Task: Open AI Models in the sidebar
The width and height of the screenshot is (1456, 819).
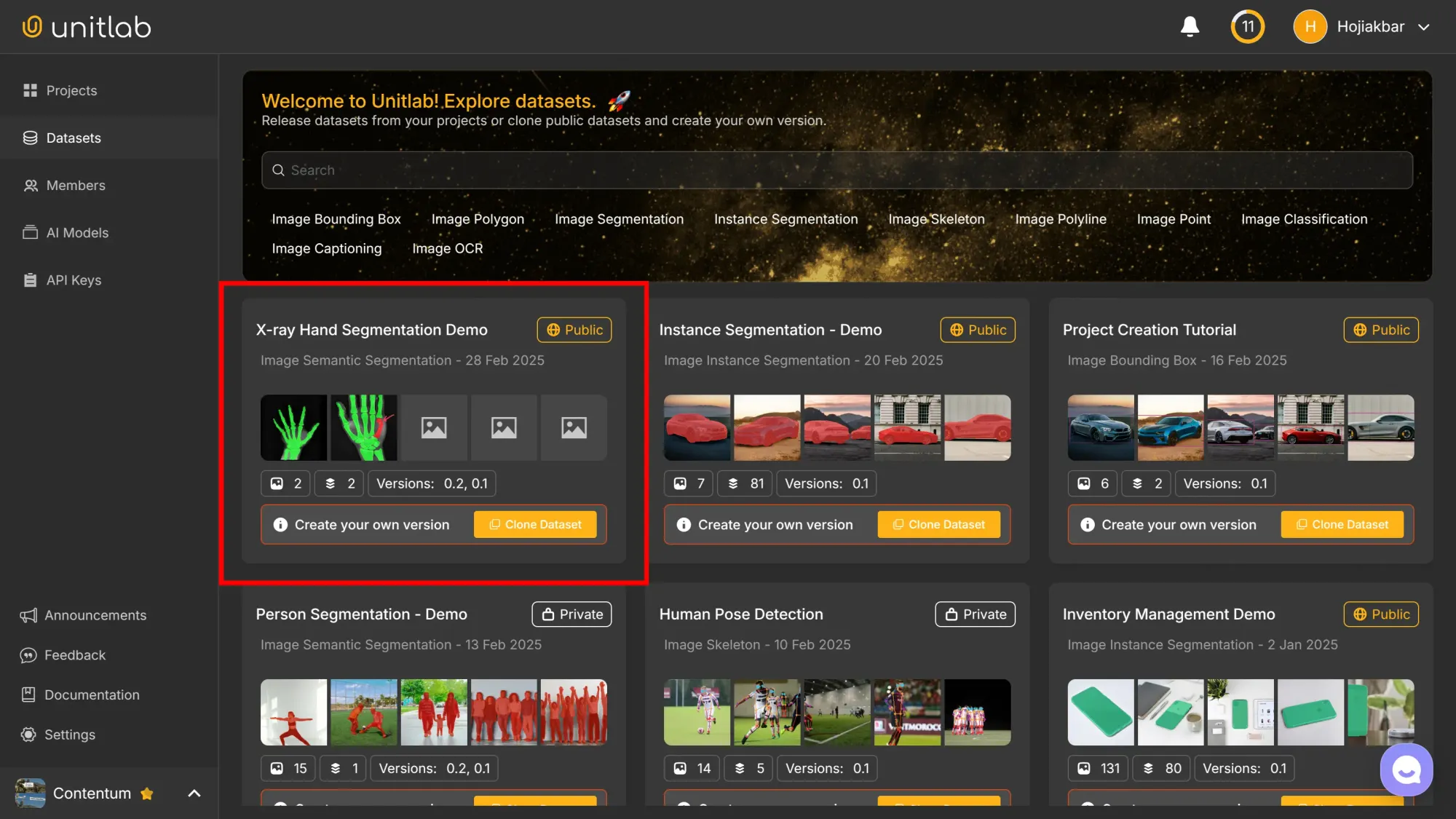Action: (x=76, y=233)
